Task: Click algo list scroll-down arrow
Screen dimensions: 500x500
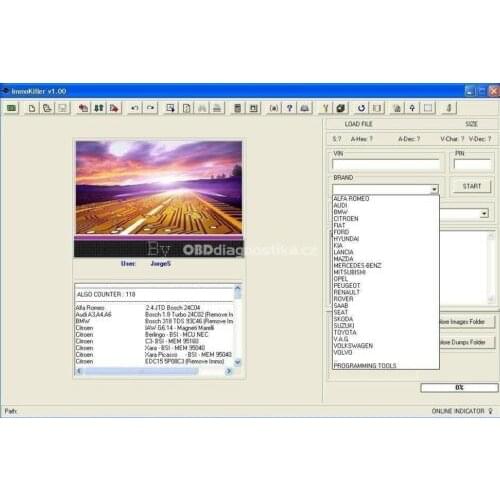Action: (238, 362)
